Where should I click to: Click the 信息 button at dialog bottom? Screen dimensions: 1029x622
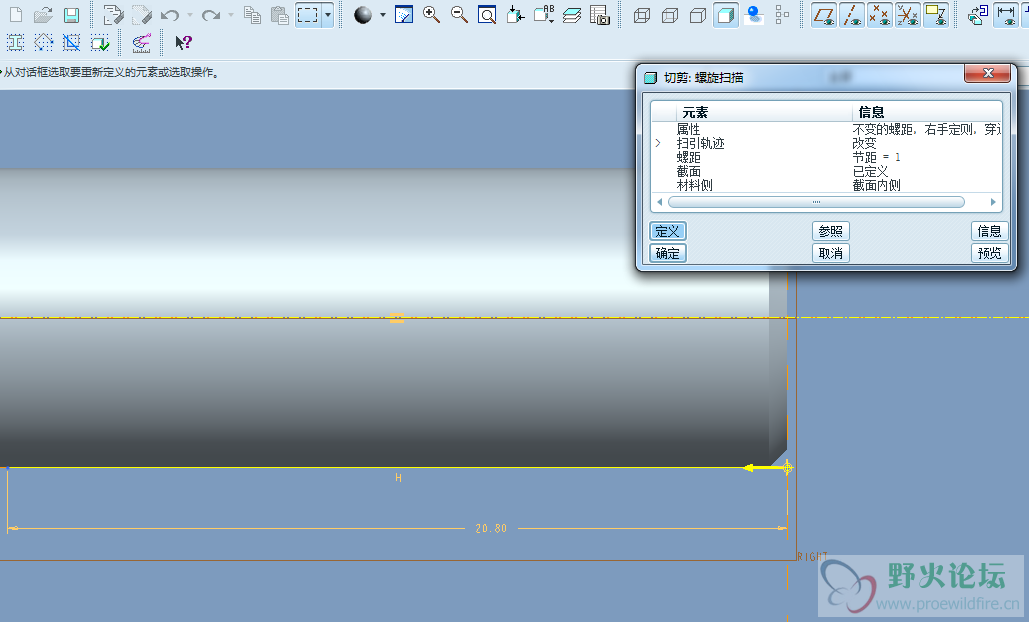click(990, 231)
